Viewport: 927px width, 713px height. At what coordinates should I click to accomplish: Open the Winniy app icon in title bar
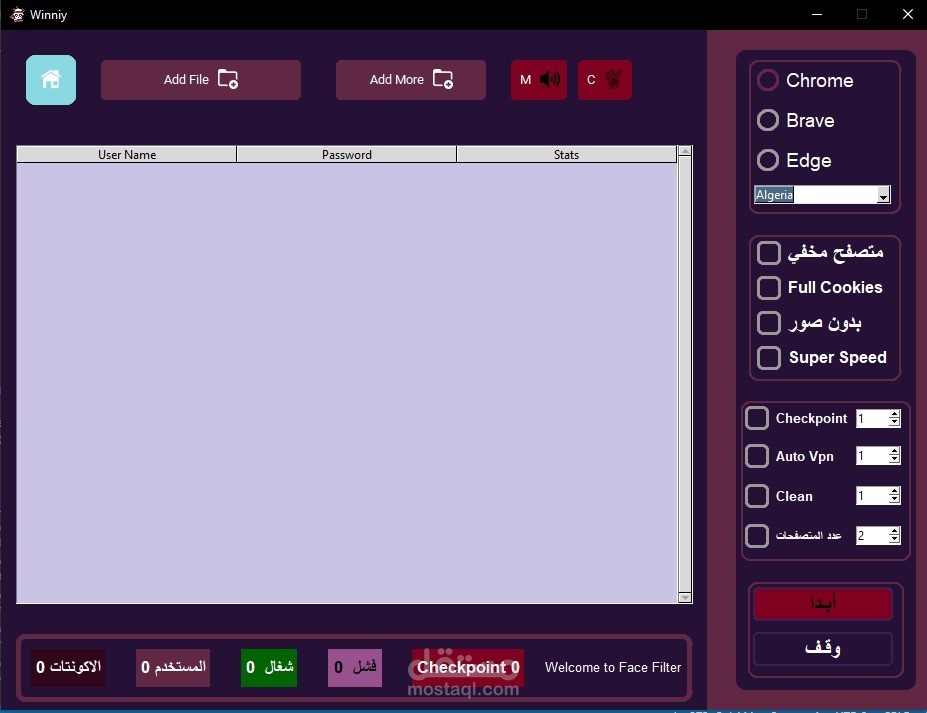(17, 14)
